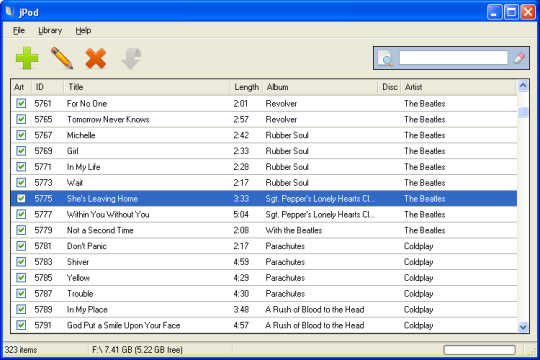Screen dimensions: 540x360
Task: Click the search magnifier icon
Action: pyautogui.click(x=385, y=58)
